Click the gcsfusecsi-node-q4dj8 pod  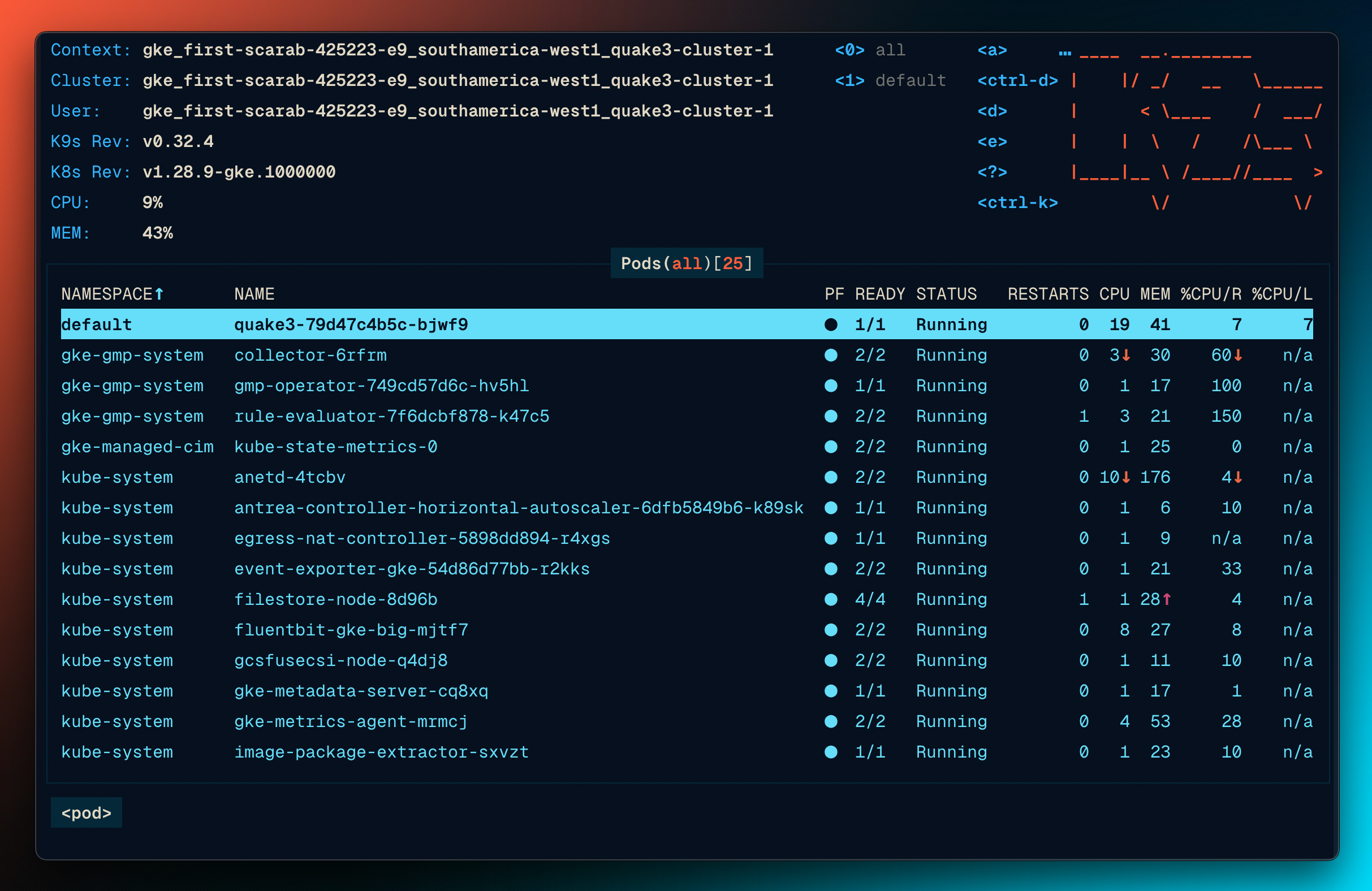coord(340,660)
